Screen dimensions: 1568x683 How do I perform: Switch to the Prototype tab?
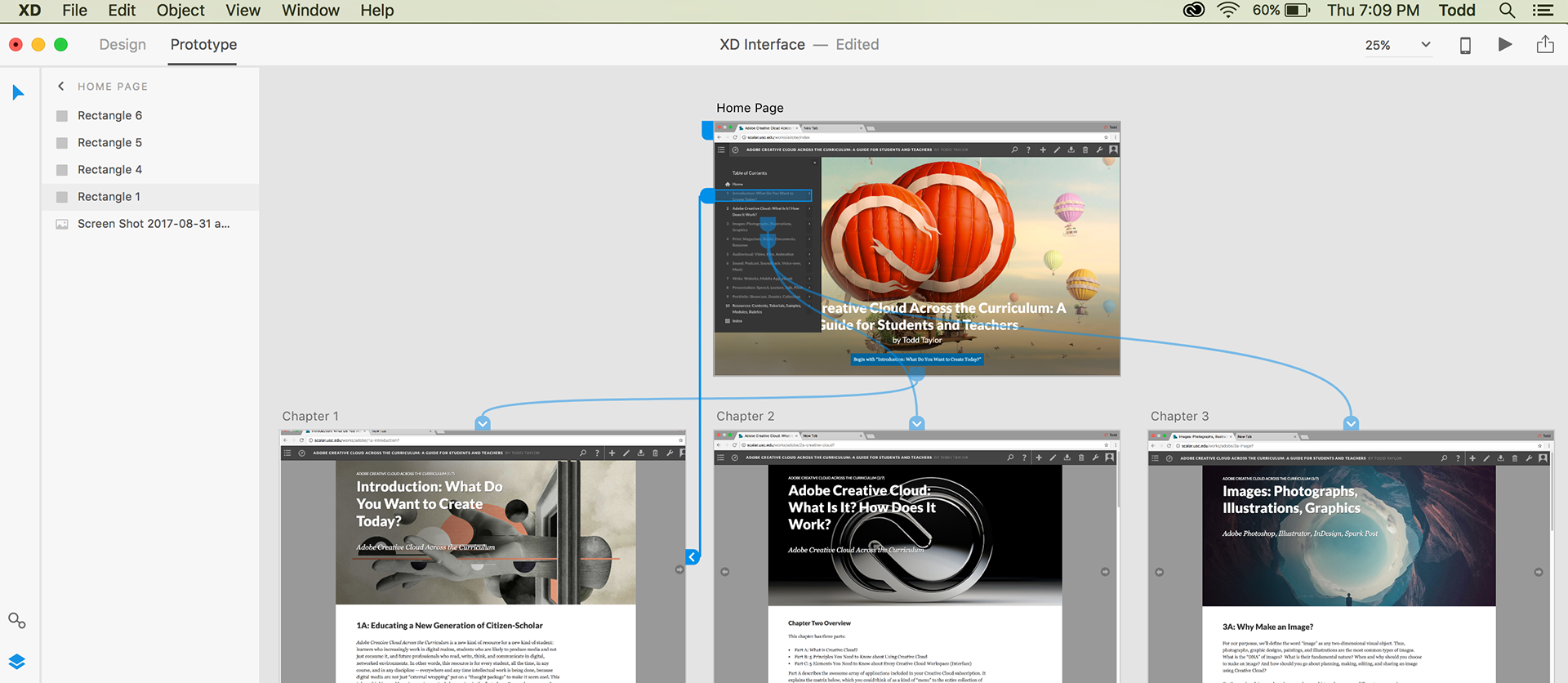pos(203,45)
